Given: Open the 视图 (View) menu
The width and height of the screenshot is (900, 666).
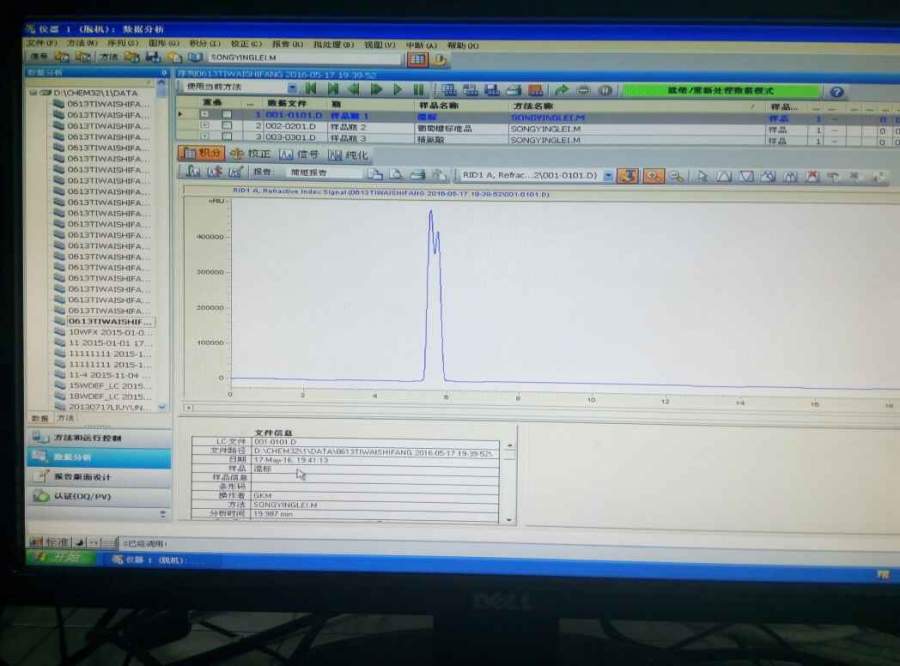Looking at the screenshot, I should click(x=379, y=45).
